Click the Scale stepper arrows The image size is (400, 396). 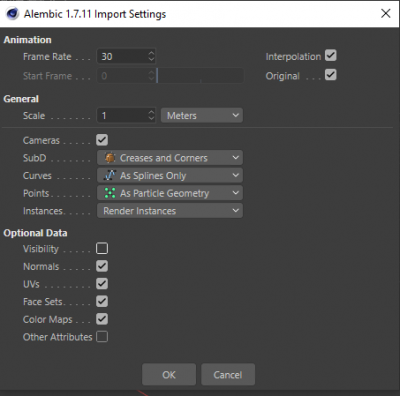(x=151, y=115)
